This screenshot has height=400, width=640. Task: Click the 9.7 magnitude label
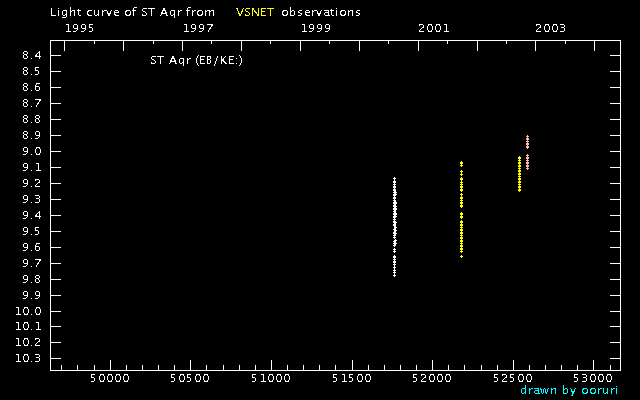pos(32,263)
